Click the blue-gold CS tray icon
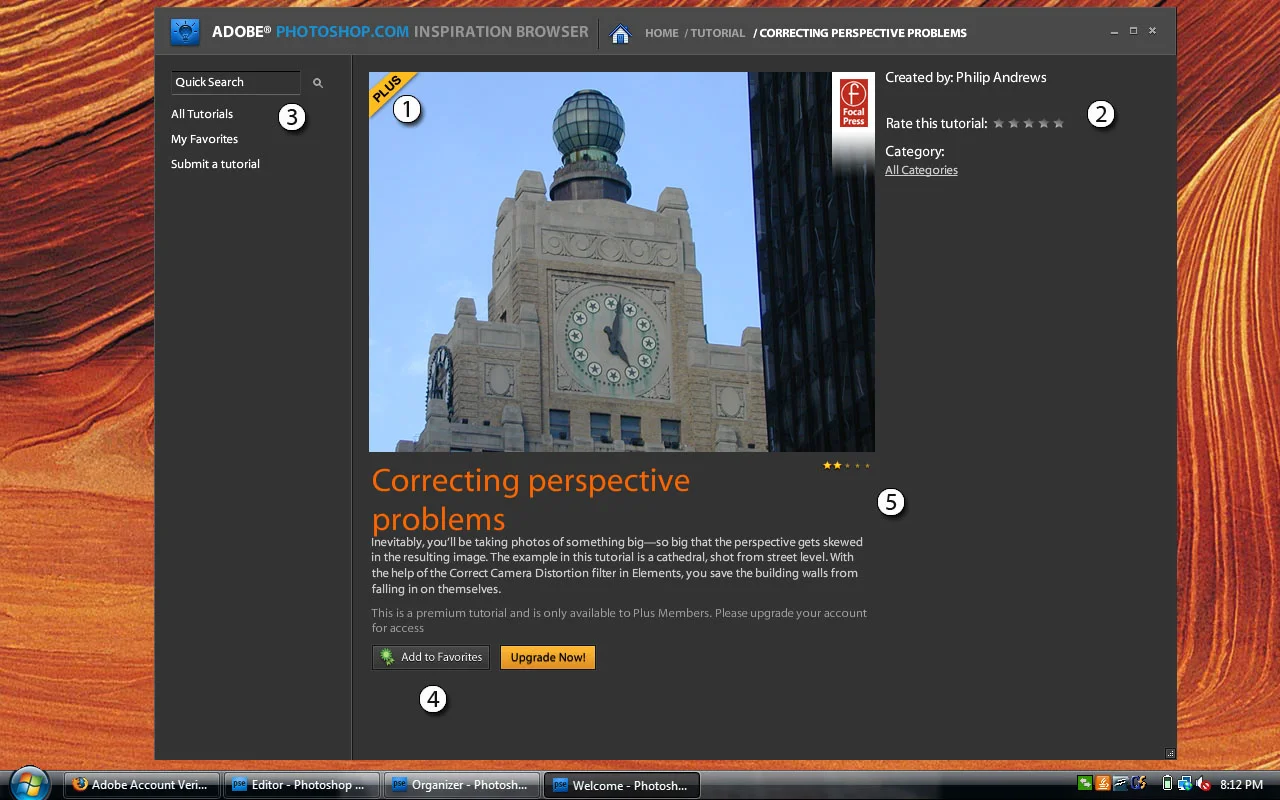 coord(1139,784)
